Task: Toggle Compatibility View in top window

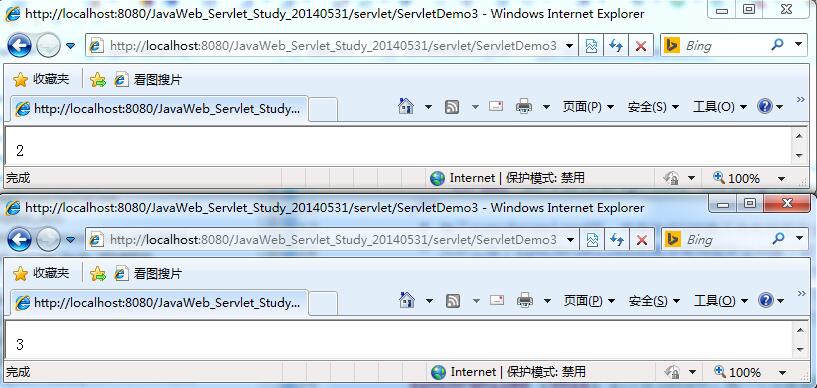Action: pos(591,46)
